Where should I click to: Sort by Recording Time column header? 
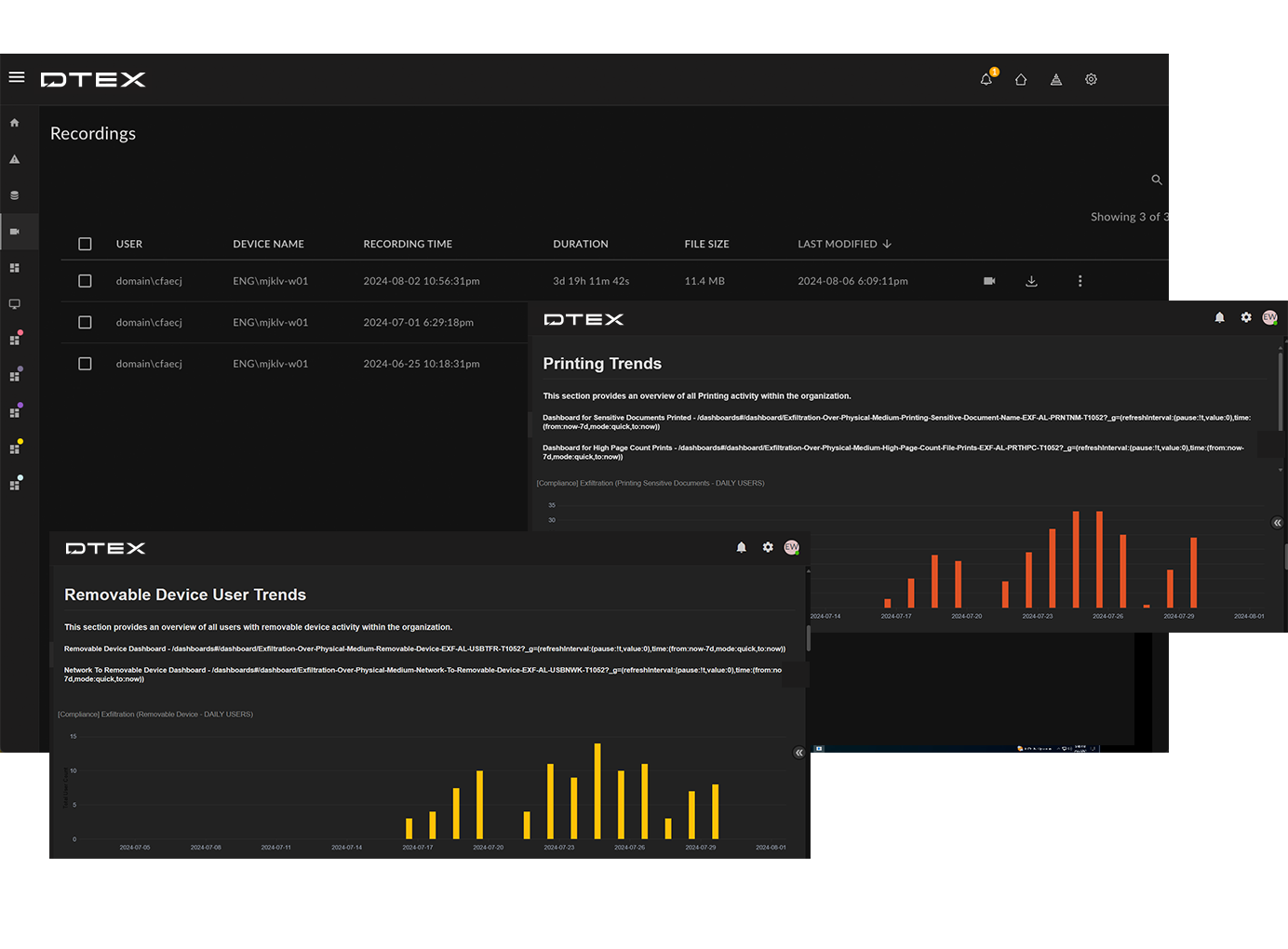(408, 244)
